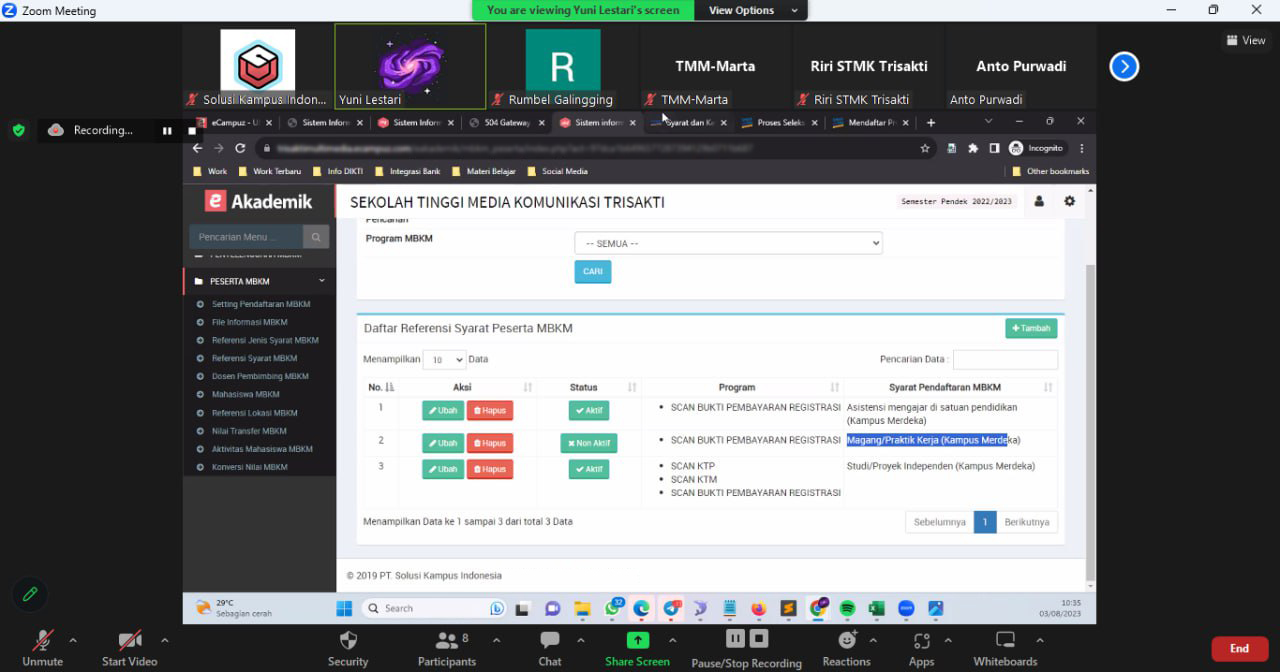Open Referensi Syarat MBKM in sidebar

(254, 358)
